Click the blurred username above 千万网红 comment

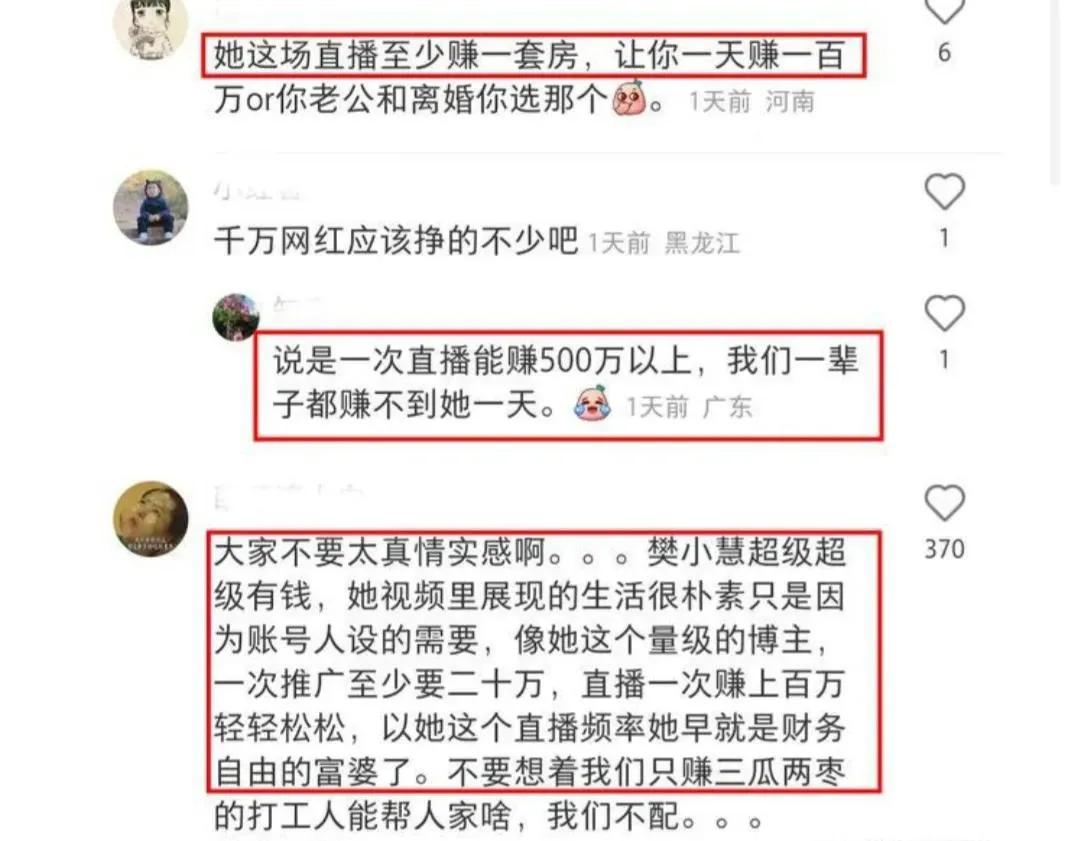coord(257,188)
